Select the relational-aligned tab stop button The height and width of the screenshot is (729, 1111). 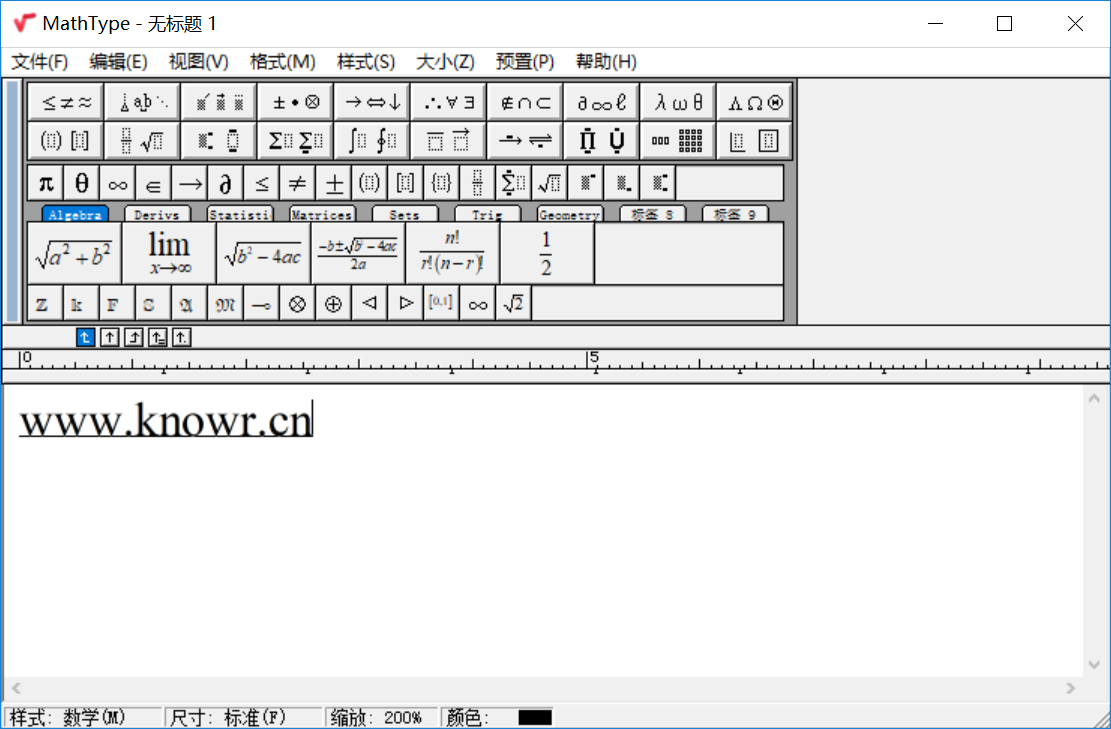[x=157, y=337]
